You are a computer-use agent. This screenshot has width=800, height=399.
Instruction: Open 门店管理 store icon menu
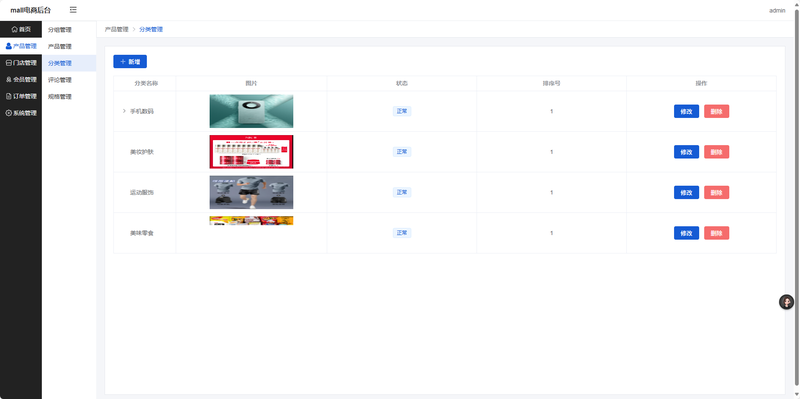(21, 63)
